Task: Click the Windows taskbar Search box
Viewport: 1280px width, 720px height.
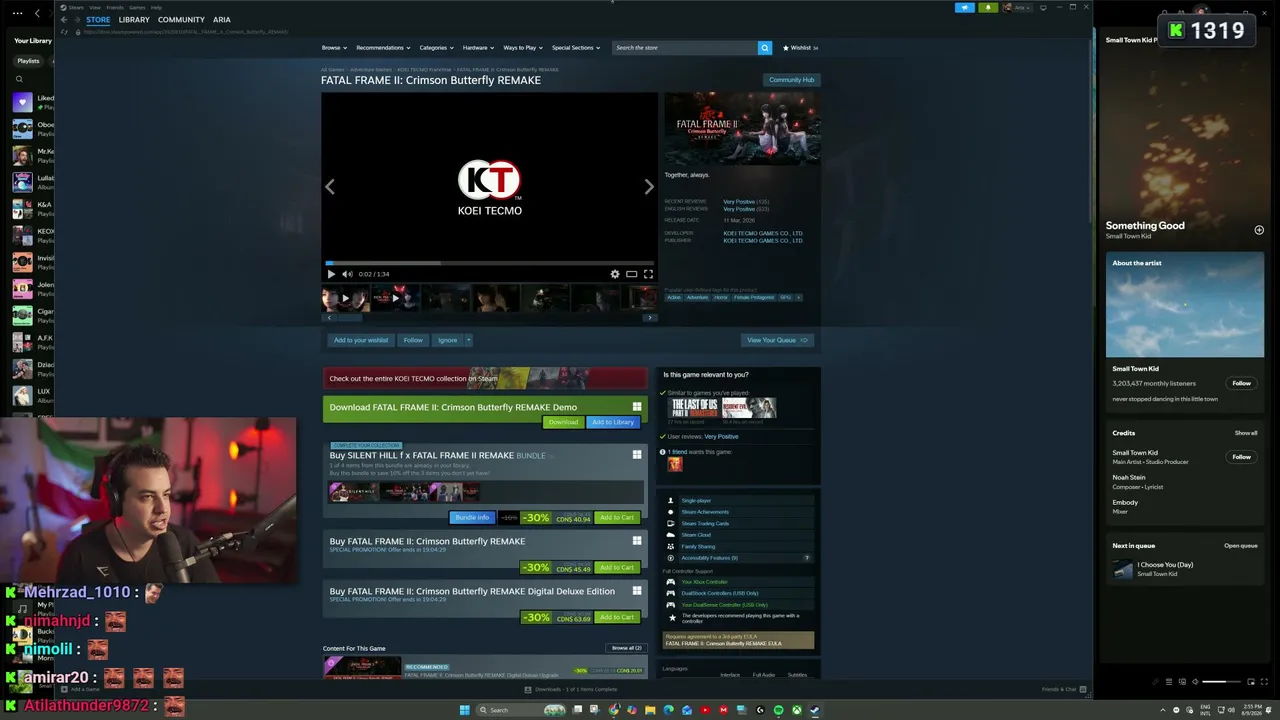Action: pos(522,710)
